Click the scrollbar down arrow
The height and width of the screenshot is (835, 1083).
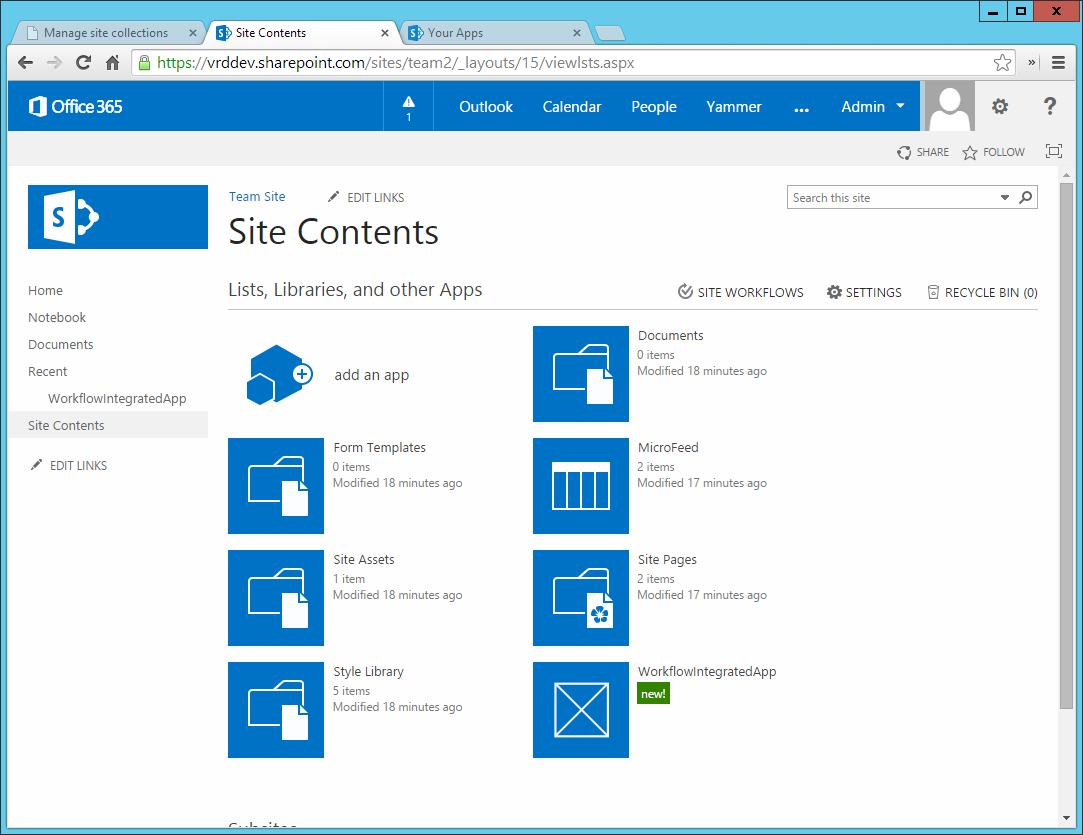(1066, 818)
